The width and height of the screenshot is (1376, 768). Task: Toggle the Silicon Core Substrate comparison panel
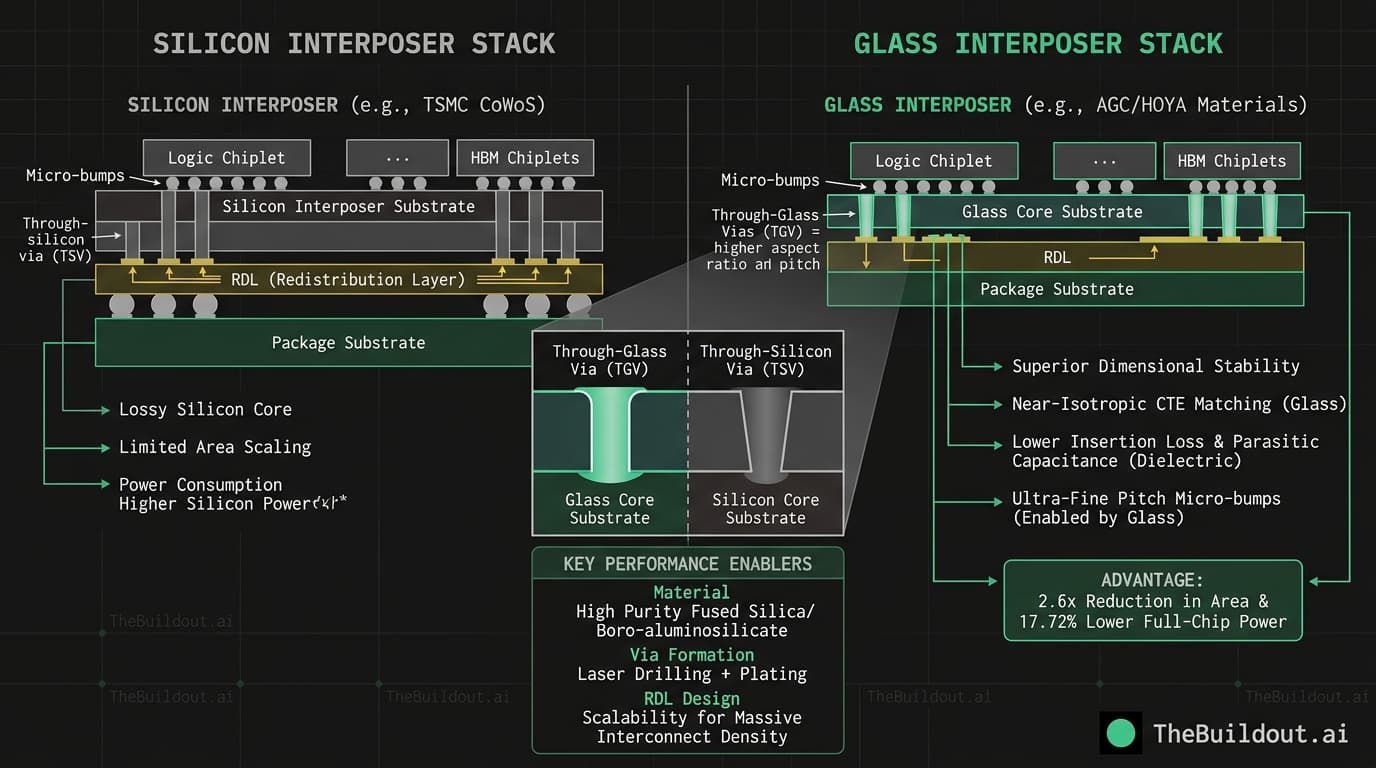766,509
